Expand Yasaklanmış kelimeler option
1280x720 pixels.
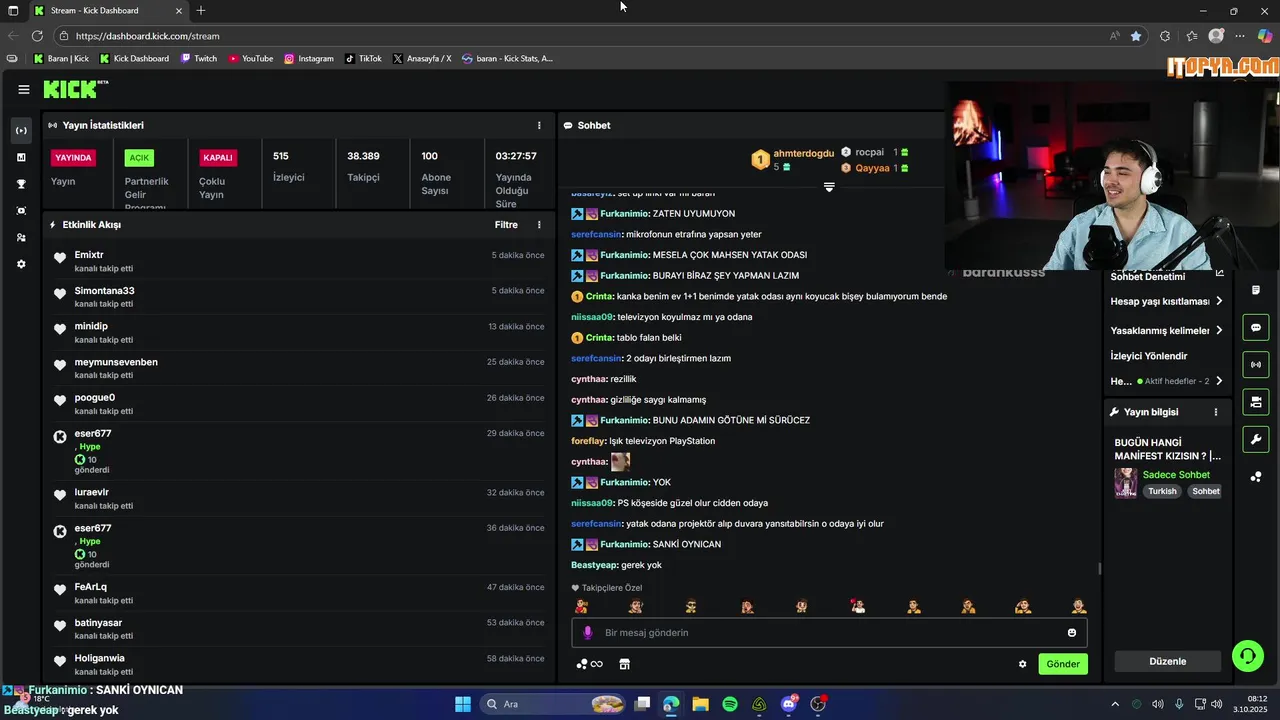[1167, 331]
